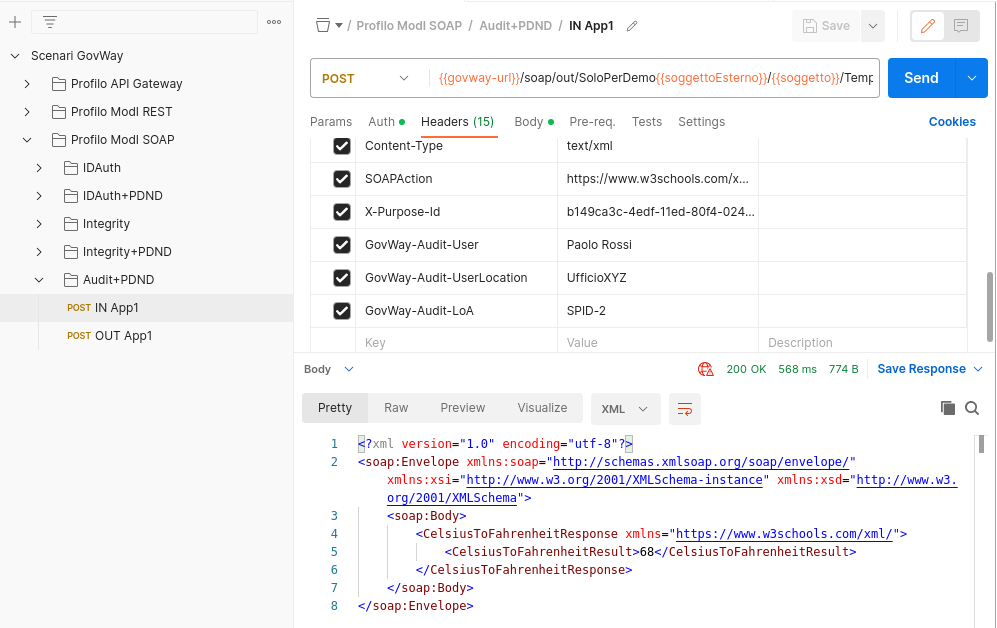Click Save Response

coord(921,369)
